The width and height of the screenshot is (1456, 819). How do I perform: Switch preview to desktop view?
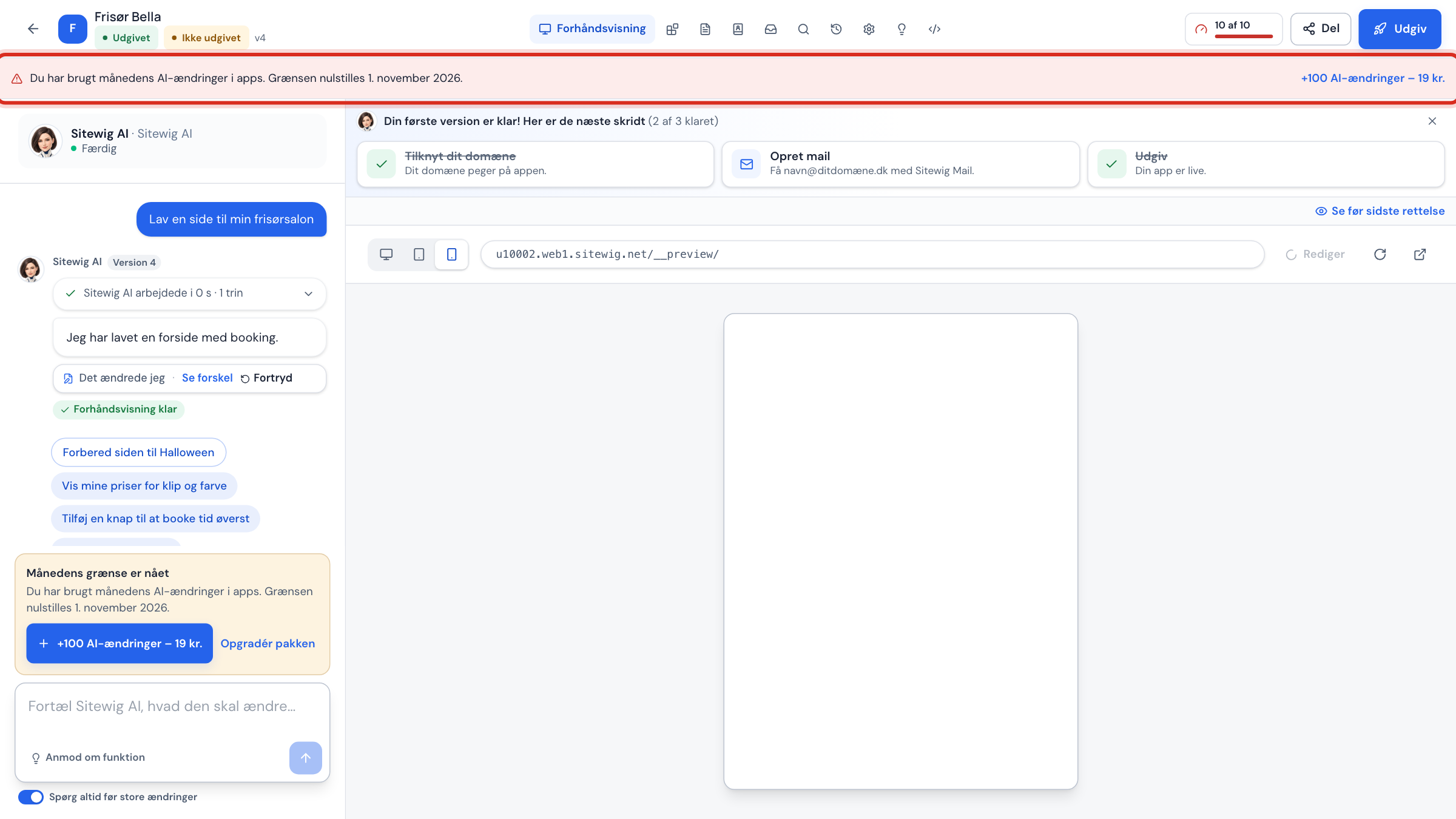click(x=386, y=254)
